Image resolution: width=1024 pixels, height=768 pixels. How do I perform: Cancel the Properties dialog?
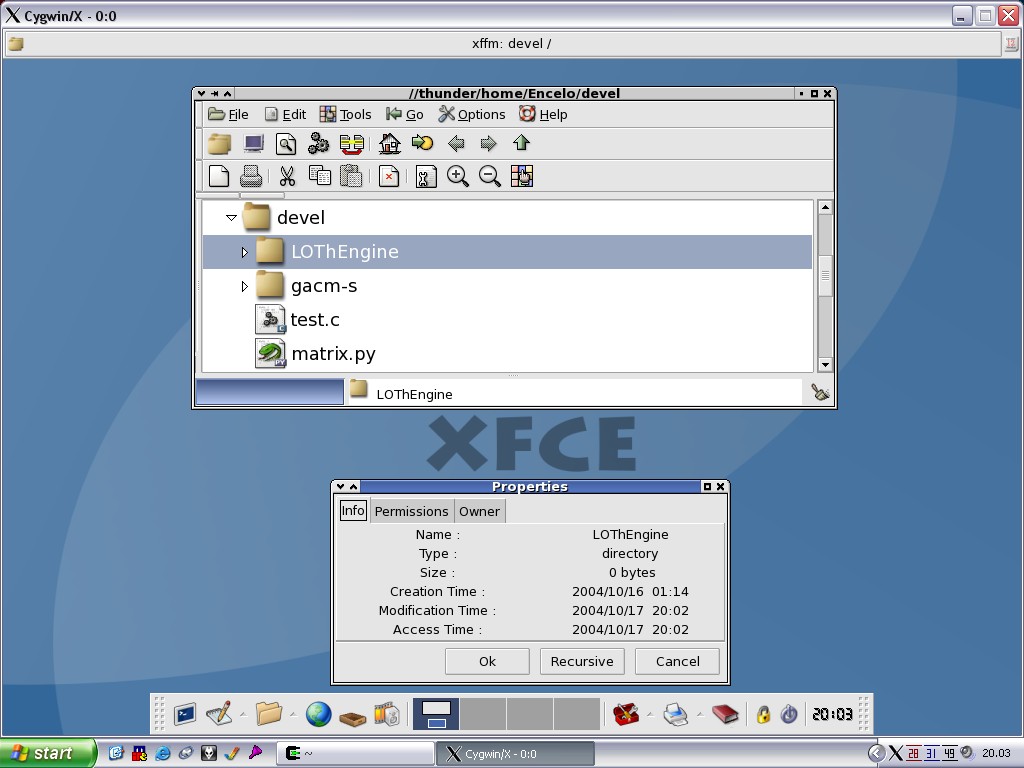point(677,662)
